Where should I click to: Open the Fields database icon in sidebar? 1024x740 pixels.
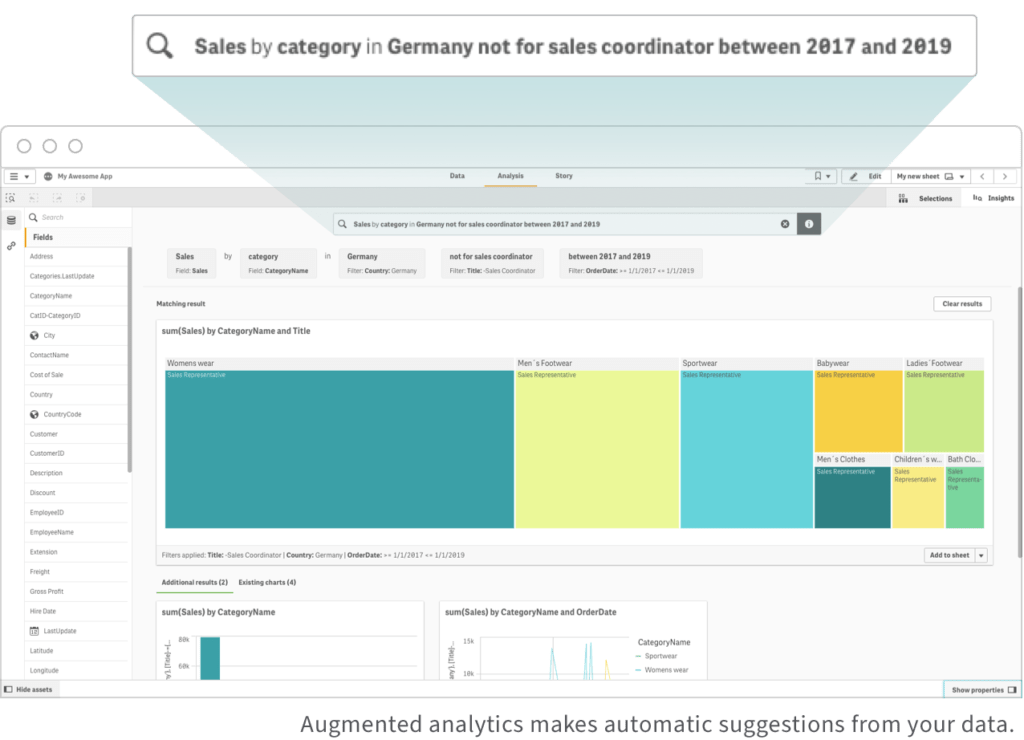coord(11,221)
